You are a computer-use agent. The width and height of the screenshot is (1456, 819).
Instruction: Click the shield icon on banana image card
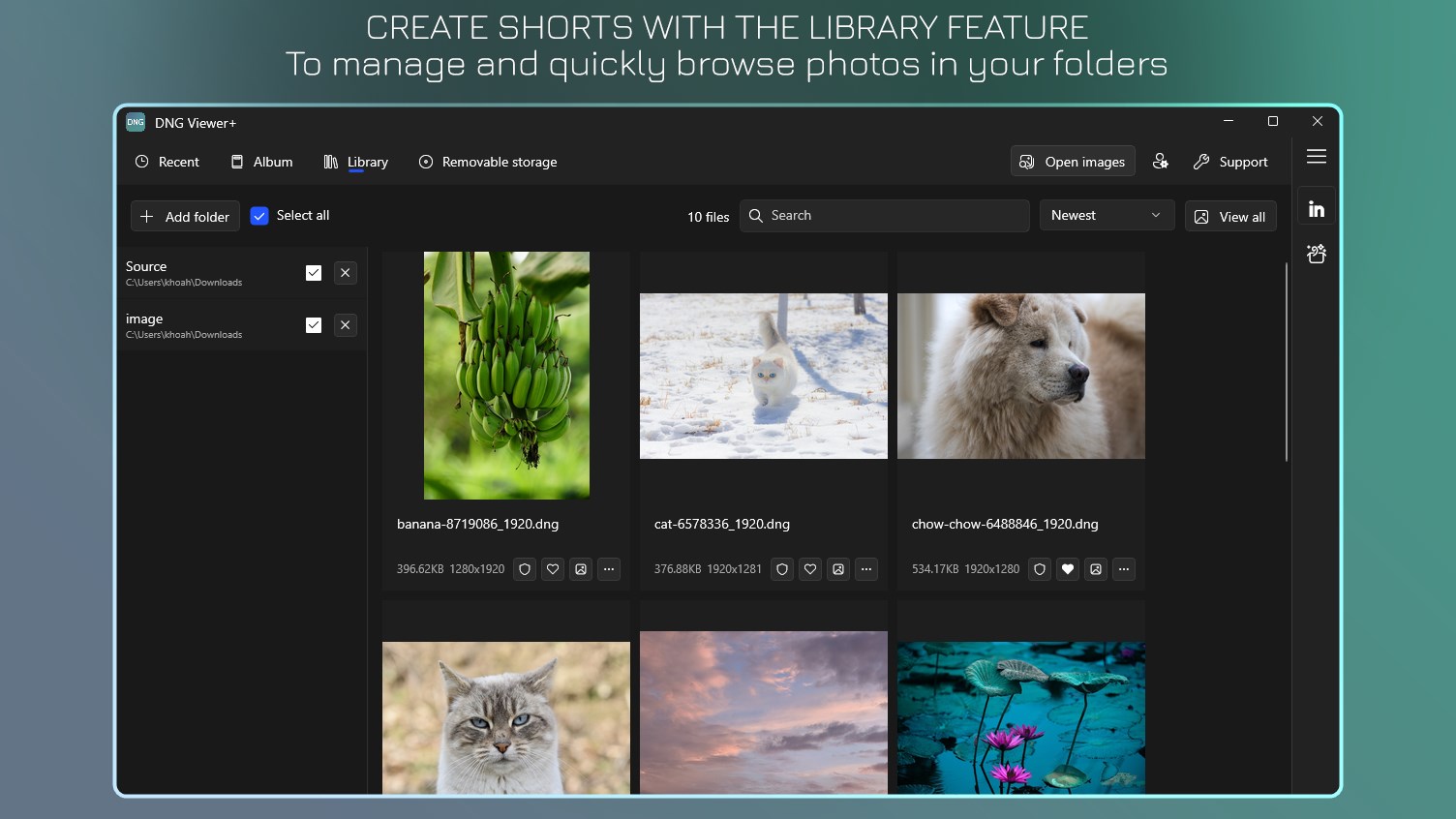tap(525, 569)
